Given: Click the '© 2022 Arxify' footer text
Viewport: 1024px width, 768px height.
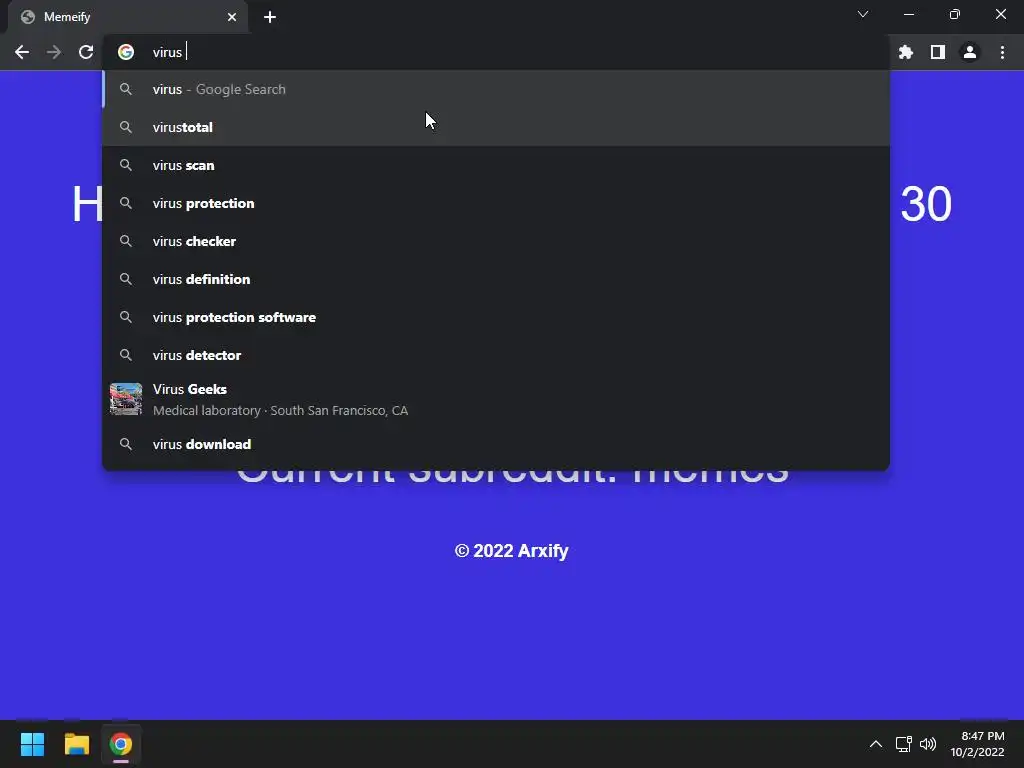Looking at the screenshot, I should pyautogui.click(x=511, y=551).
